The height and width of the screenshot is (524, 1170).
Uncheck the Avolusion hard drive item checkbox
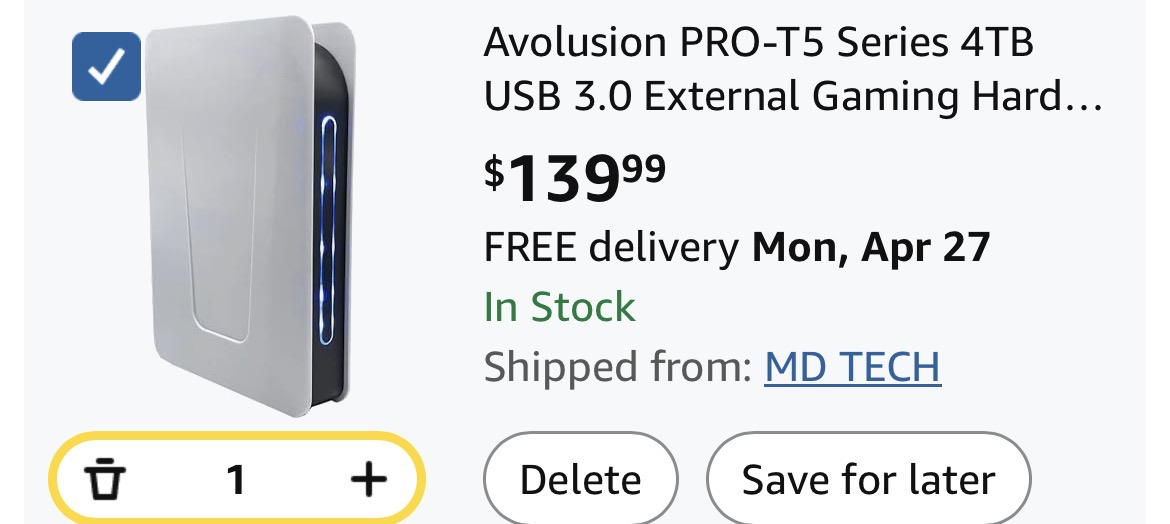point(106,67)
